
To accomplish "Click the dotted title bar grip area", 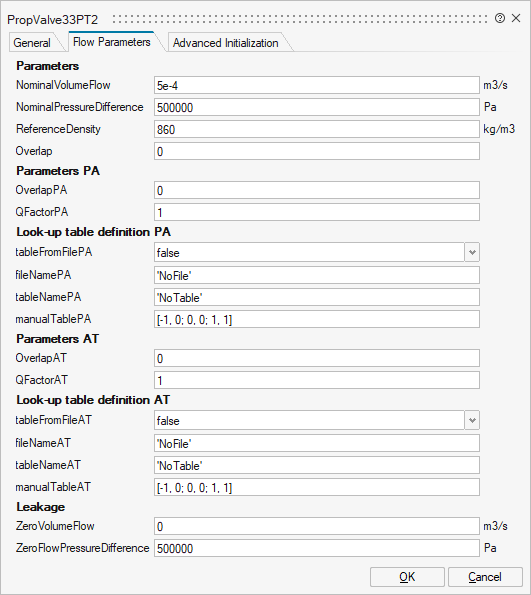I will [300, 19].
